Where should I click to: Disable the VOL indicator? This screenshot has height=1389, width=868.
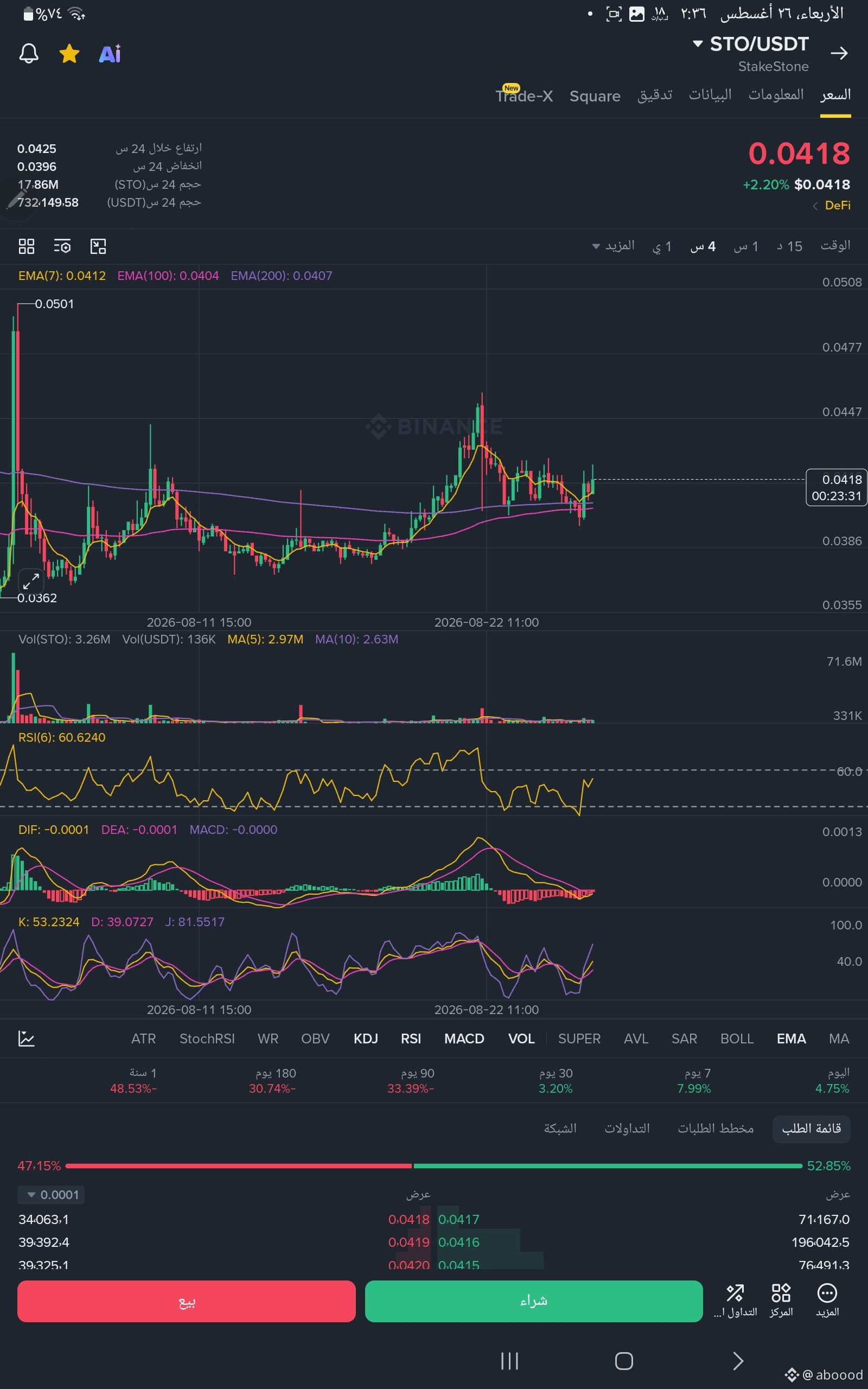pyautogui.click(x=521, y=1039)
